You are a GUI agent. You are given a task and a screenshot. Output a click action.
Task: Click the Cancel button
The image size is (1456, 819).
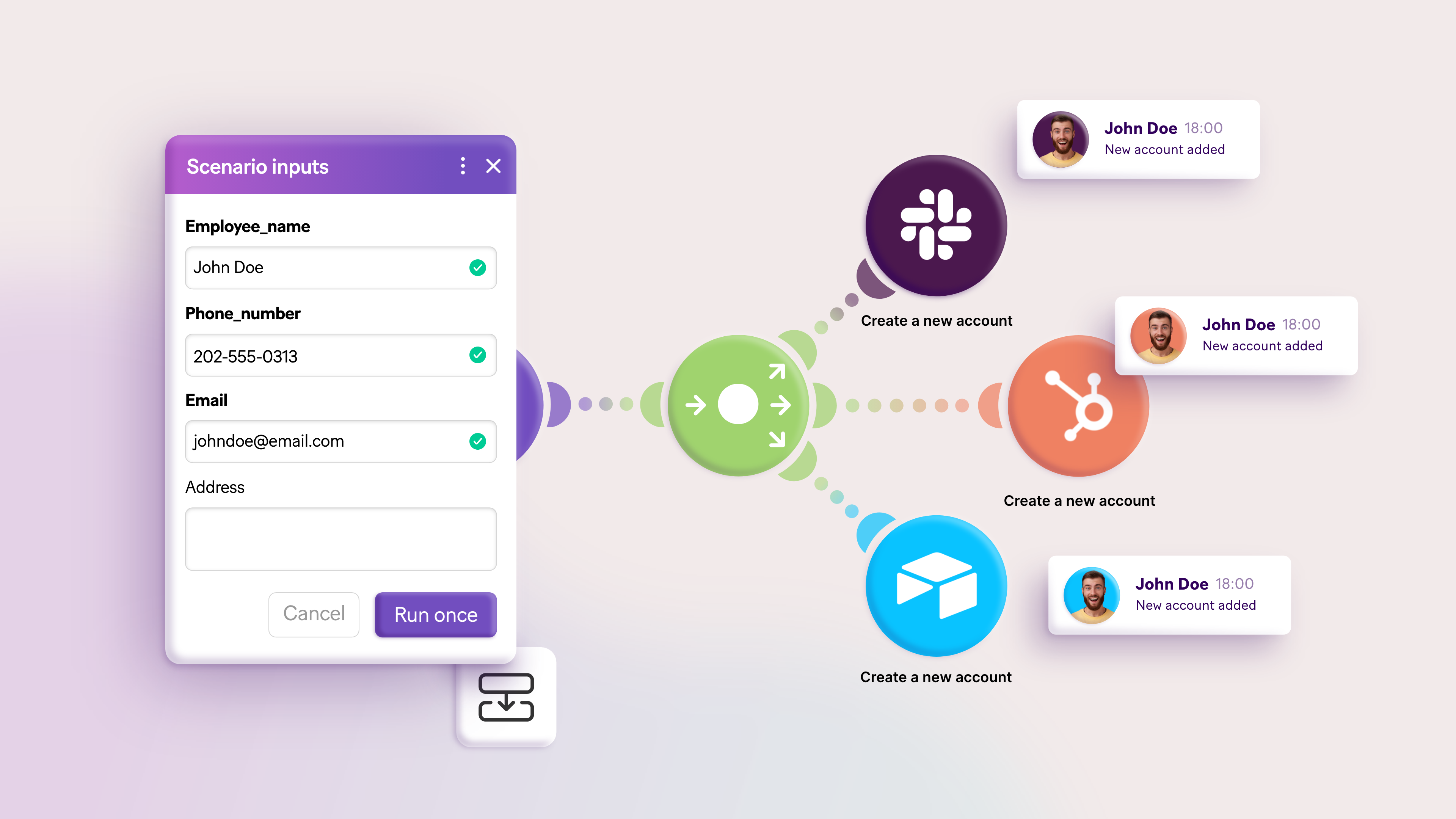314,614
